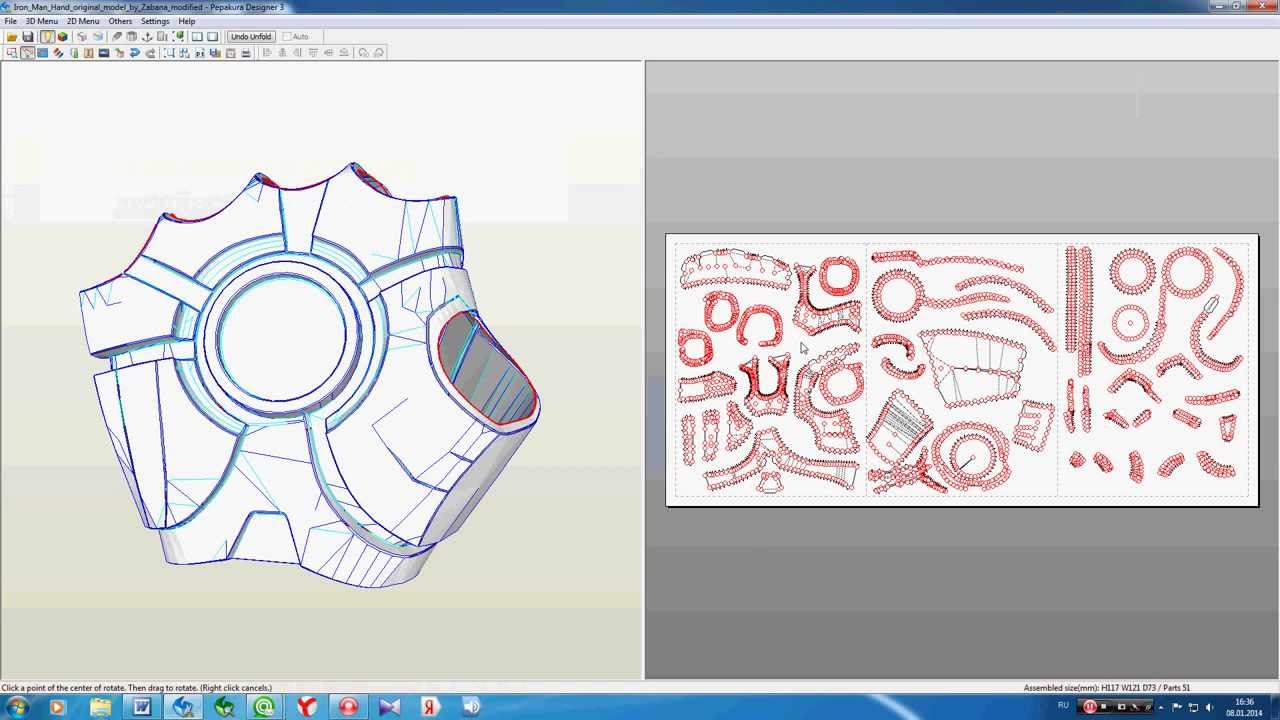Click the first tool icon in the second toolbar row
The image size is (1280, 720).
12,52
